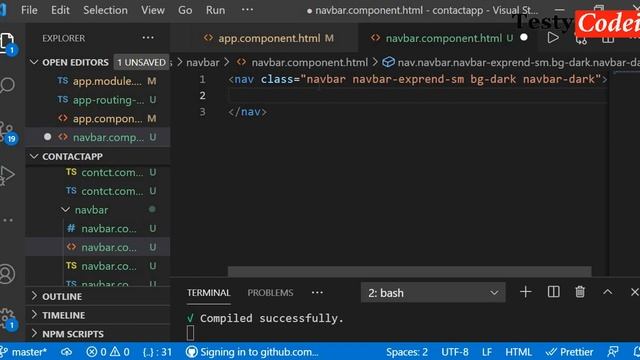The width and height of the screenshot is (640, 360).
Task: Click the master* branch indicator
Action: tap(24, 352)
